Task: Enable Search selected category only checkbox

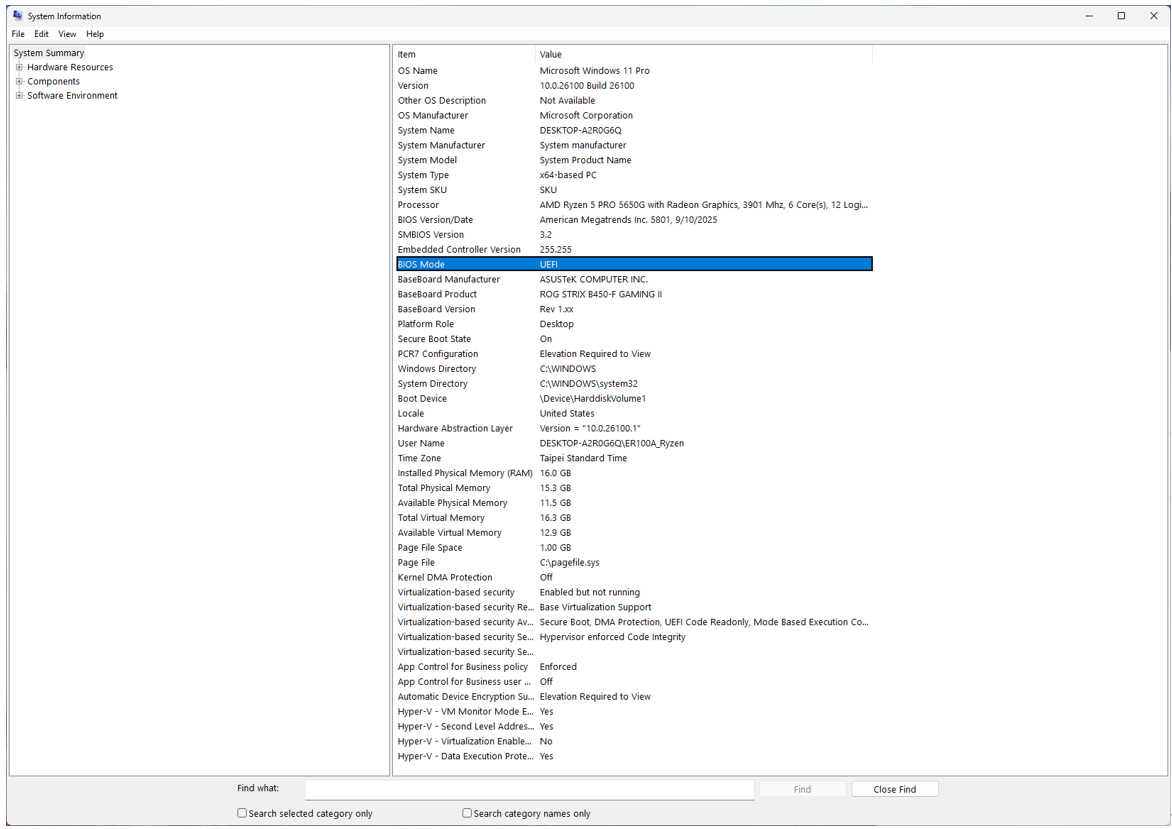Action: (242, 813)
